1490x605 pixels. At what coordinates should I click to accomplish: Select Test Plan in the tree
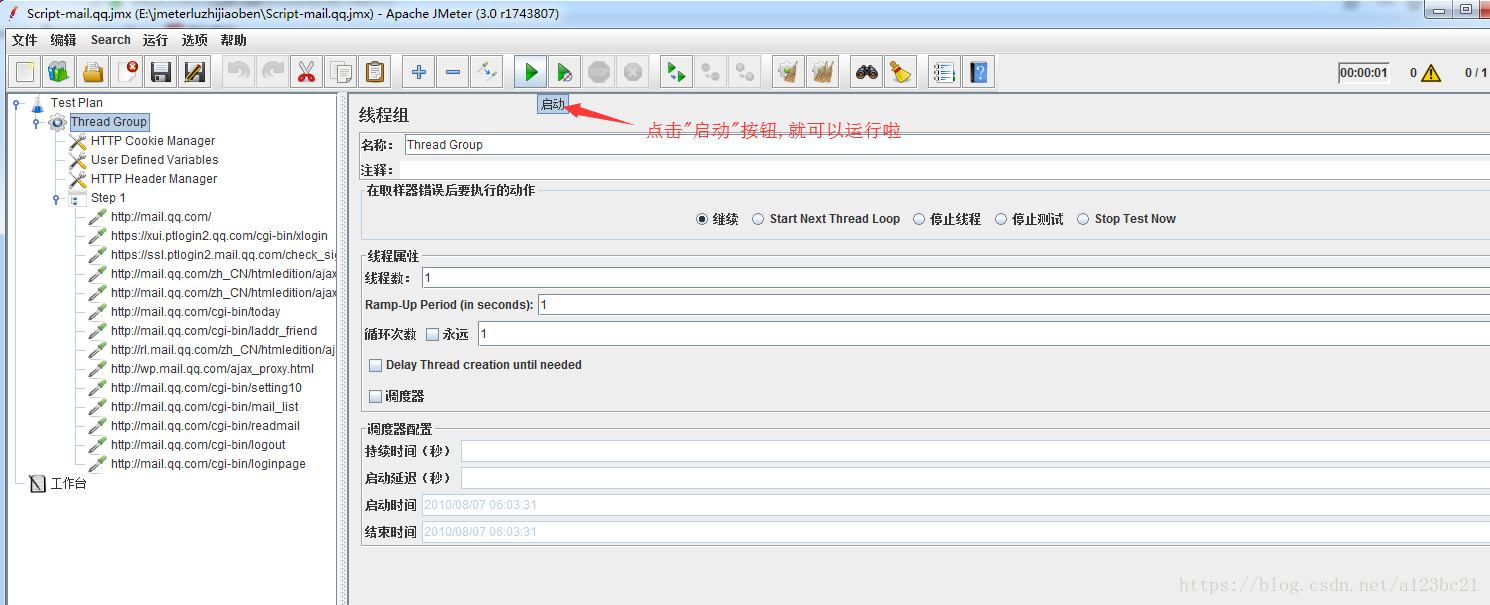tap(76, 103)
